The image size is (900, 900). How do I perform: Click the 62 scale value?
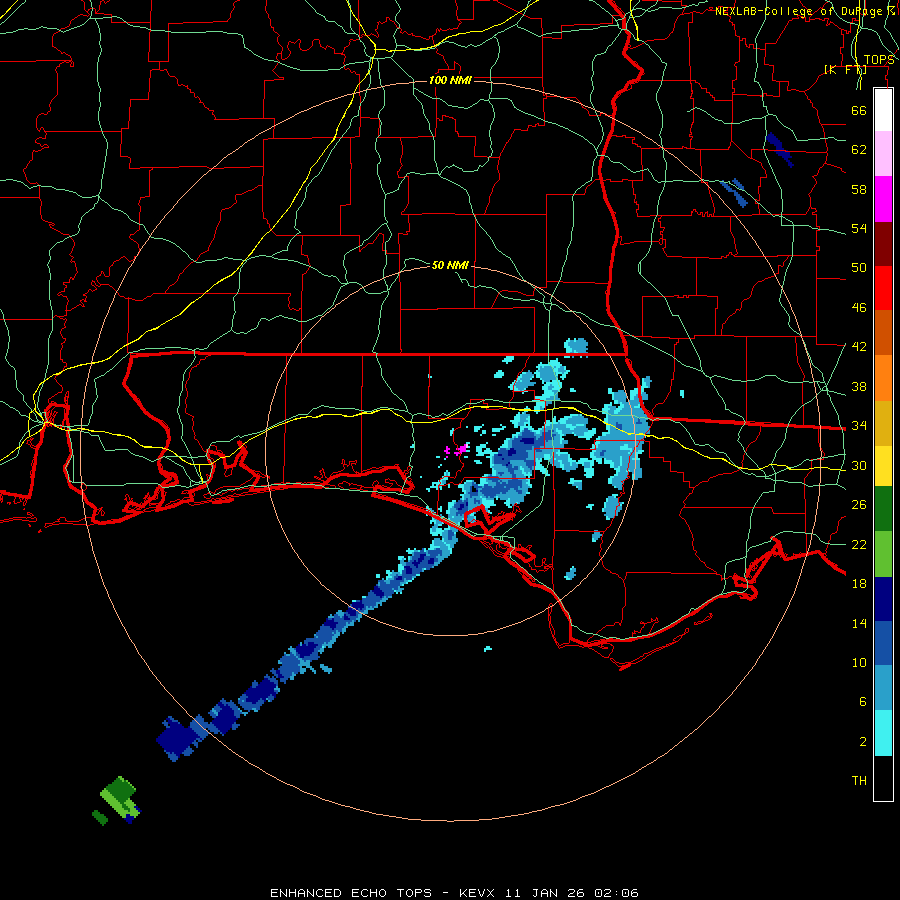coord(859,150)
